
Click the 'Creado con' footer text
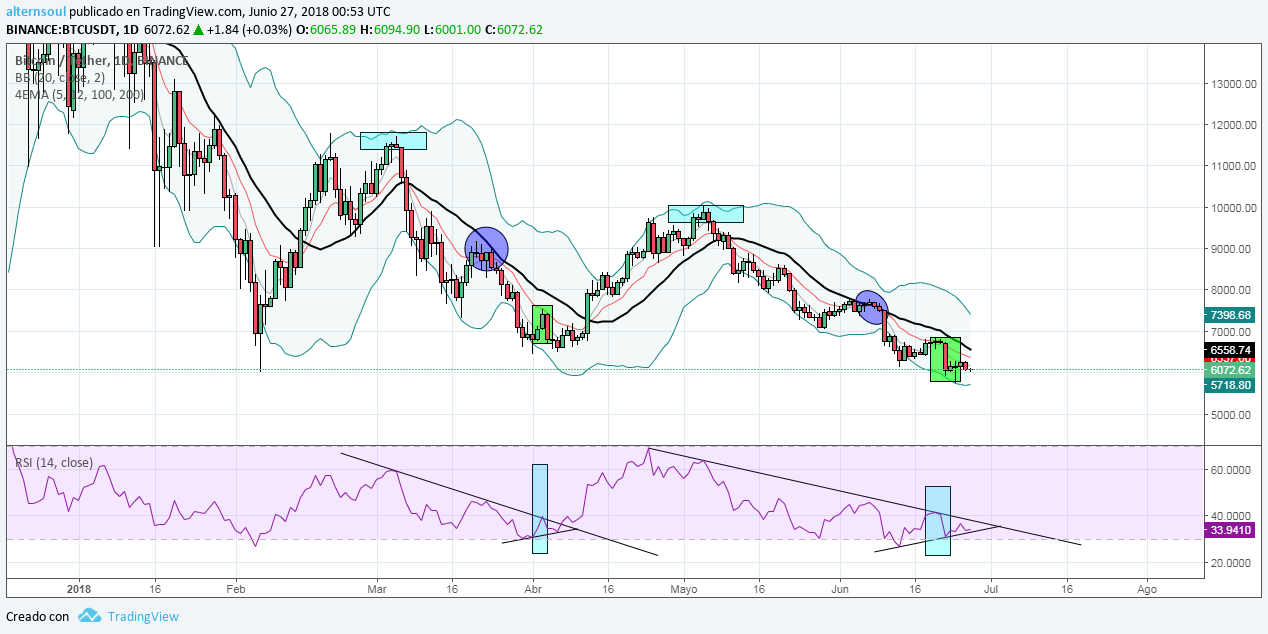(38, 617)
